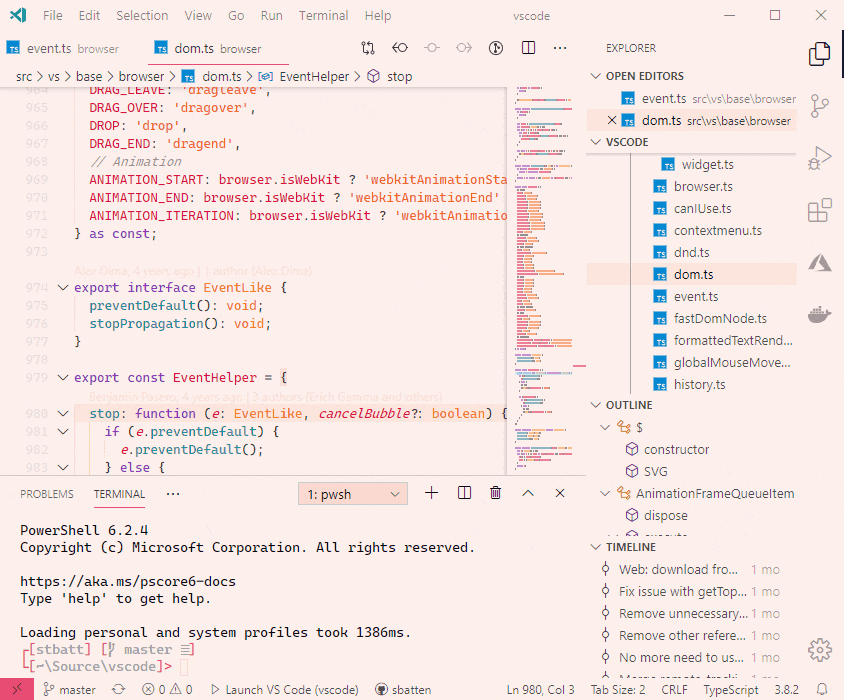Kill terminal with trash icon
This screenshot has width=844, height=700.
click(496, 493)
